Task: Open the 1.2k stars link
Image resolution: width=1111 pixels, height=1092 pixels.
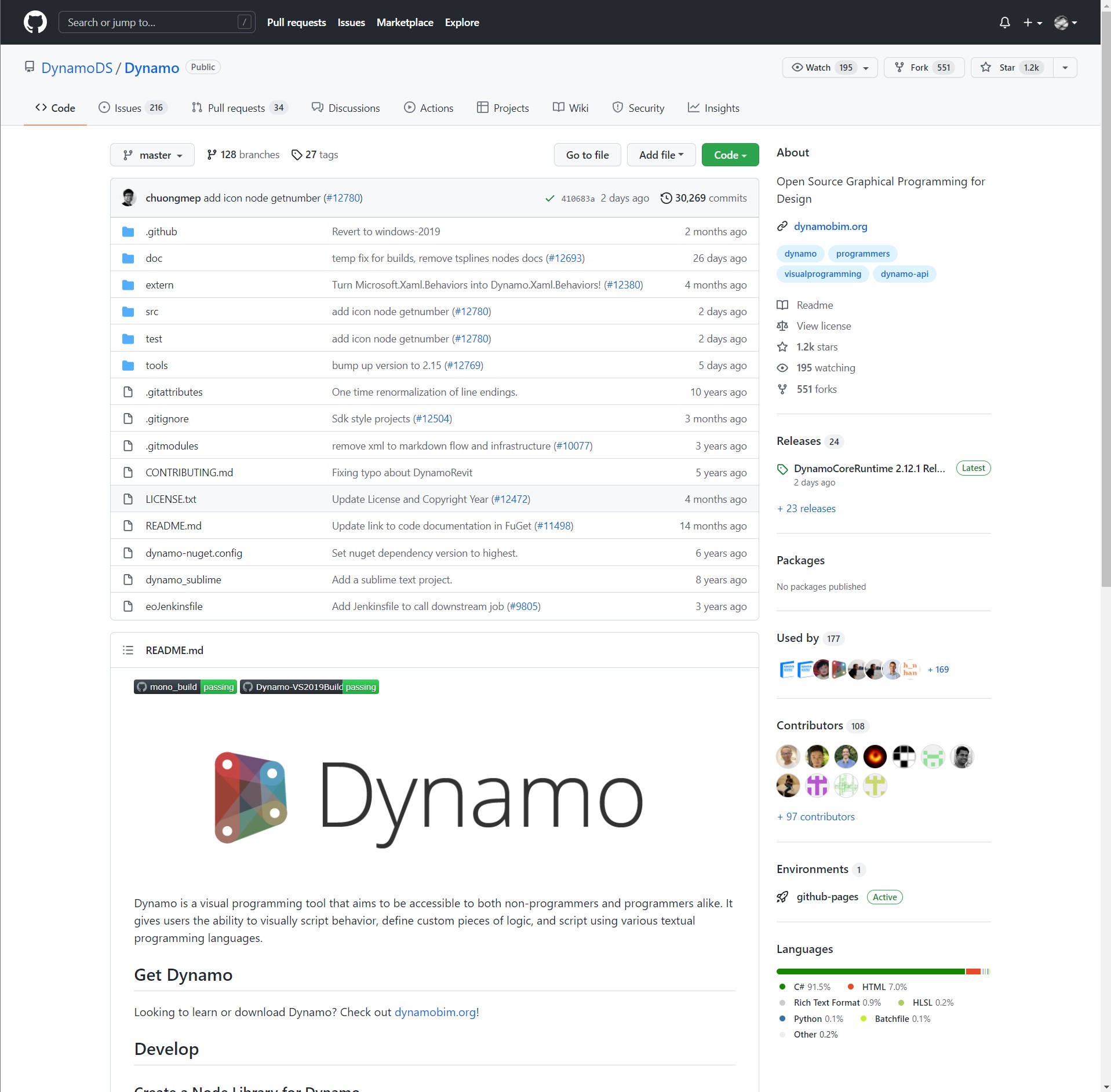Action: [807, 347]
